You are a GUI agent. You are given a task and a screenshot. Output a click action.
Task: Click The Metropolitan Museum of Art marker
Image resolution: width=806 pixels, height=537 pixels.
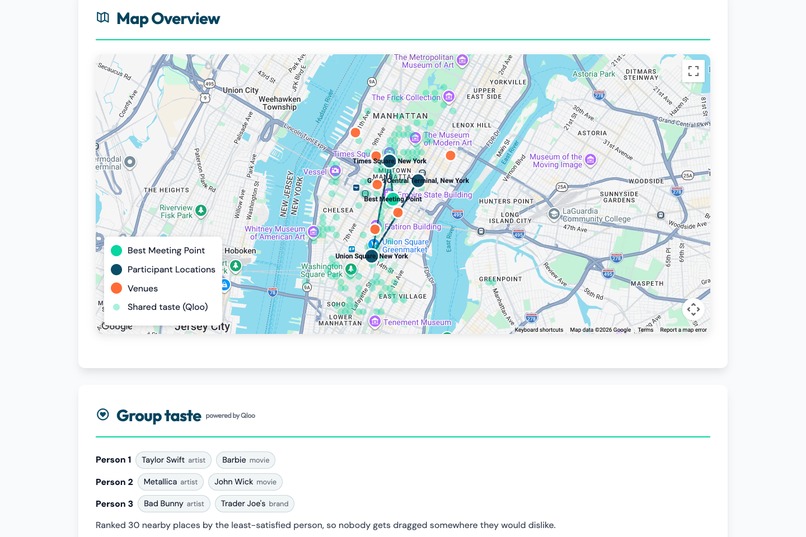pyautogui.click(x=462, y=60)
